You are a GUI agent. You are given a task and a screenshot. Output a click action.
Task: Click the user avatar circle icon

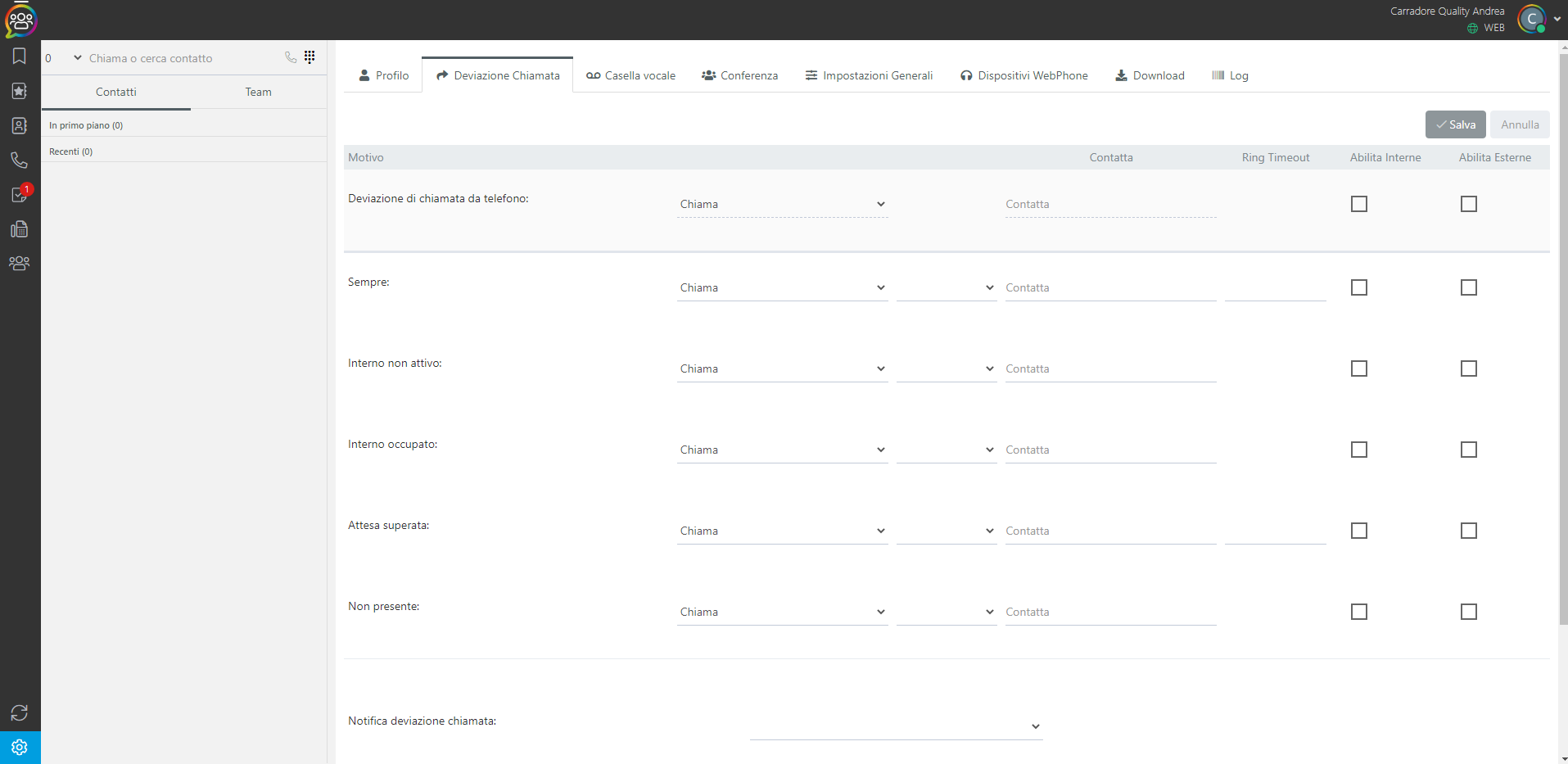coord(1532,19)
